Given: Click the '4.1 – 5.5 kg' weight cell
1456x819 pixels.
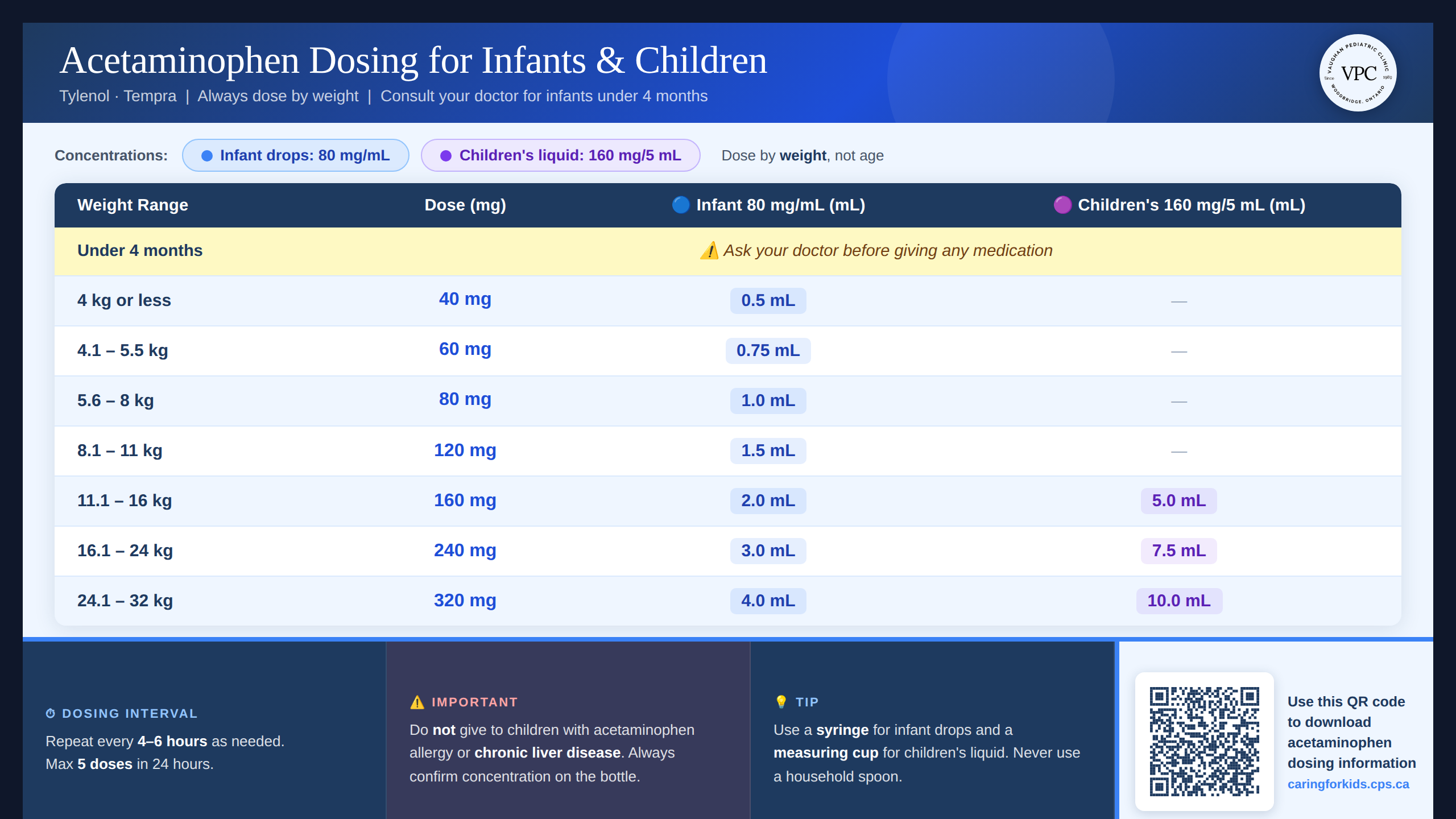Looking at the screenshot, I should (x=123, y=350).
